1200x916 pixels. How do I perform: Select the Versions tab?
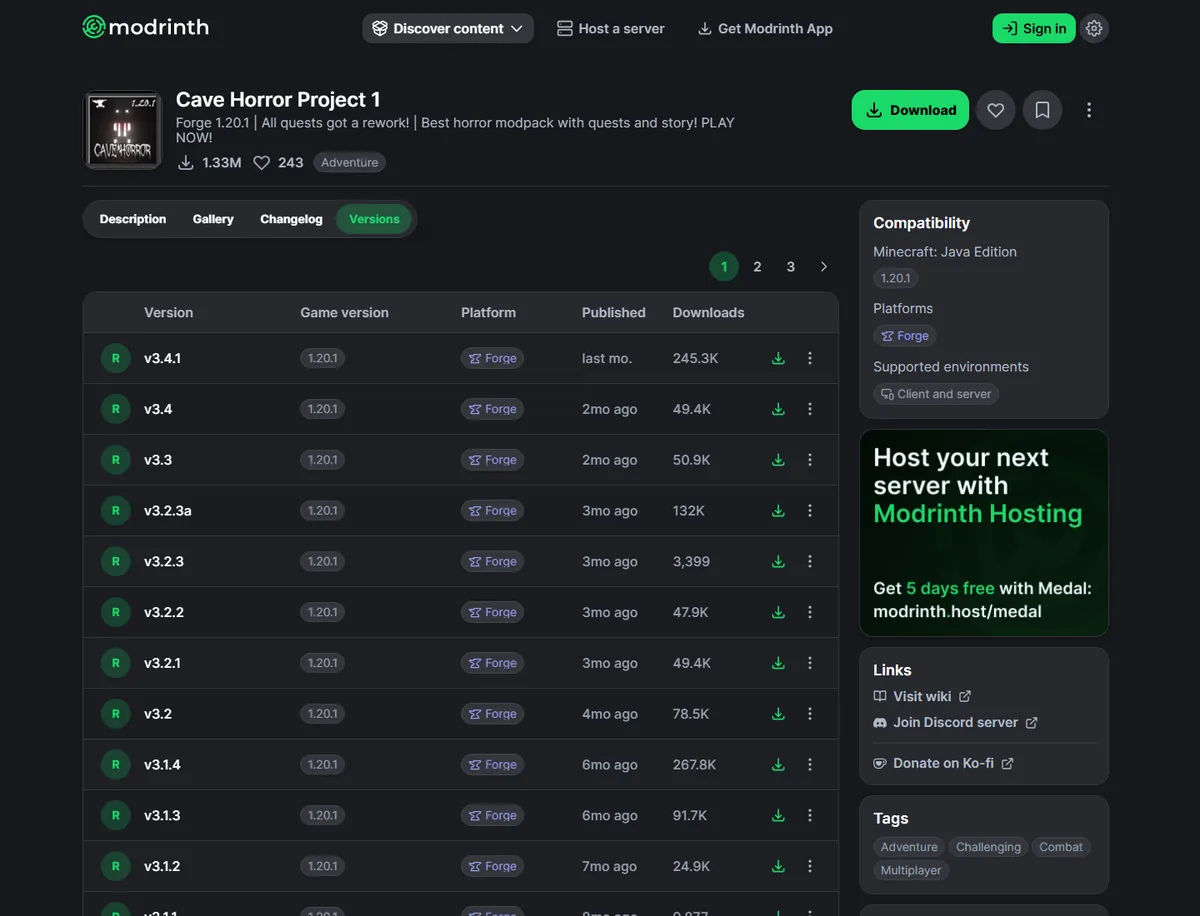tap(374, 219)
